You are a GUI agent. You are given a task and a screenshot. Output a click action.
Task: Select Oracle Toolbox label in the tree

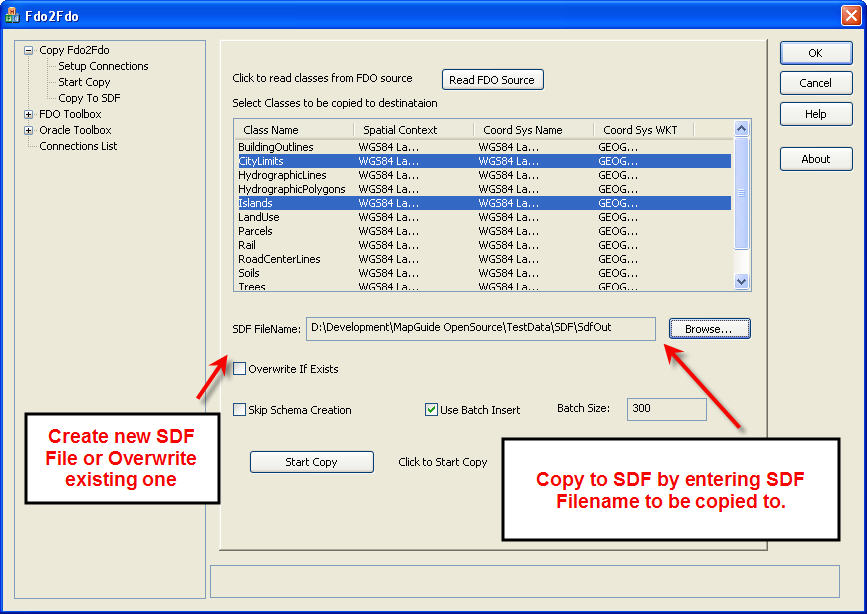click(75, 131)
